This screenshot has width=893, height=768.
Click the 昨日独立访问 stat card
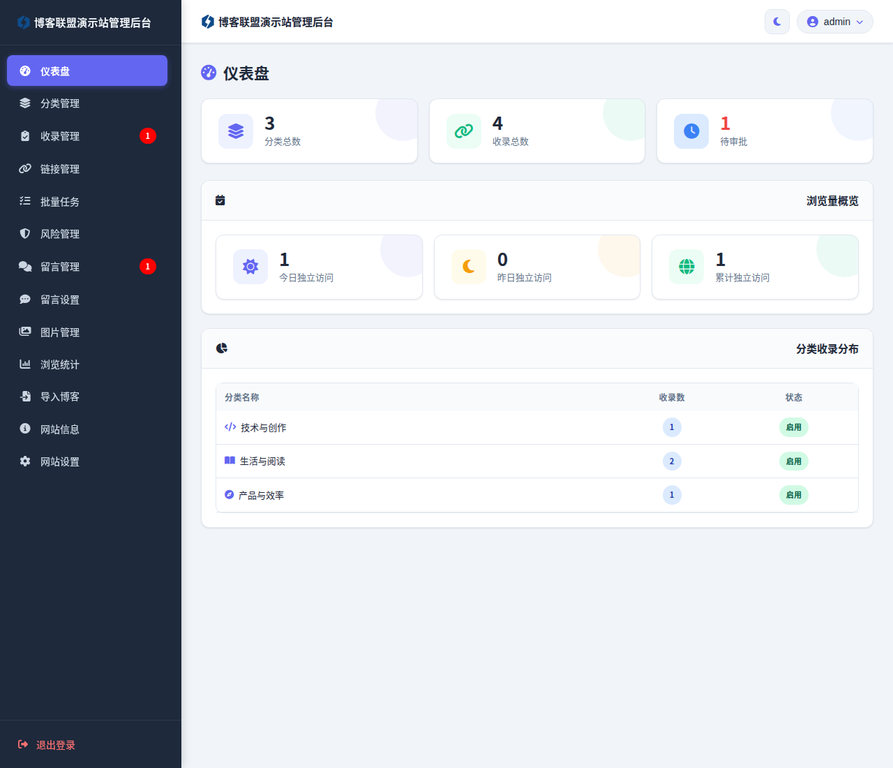(x=537, y=267)
